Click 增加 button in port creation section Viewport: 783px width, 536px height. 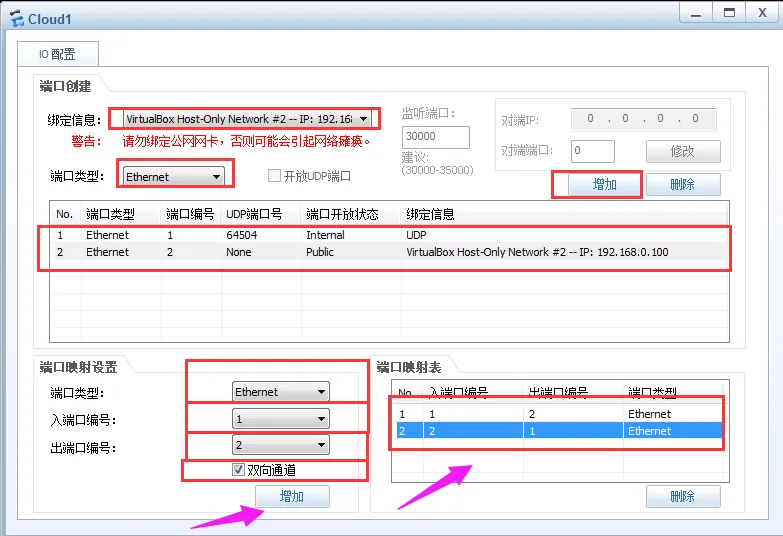[604, 184]
